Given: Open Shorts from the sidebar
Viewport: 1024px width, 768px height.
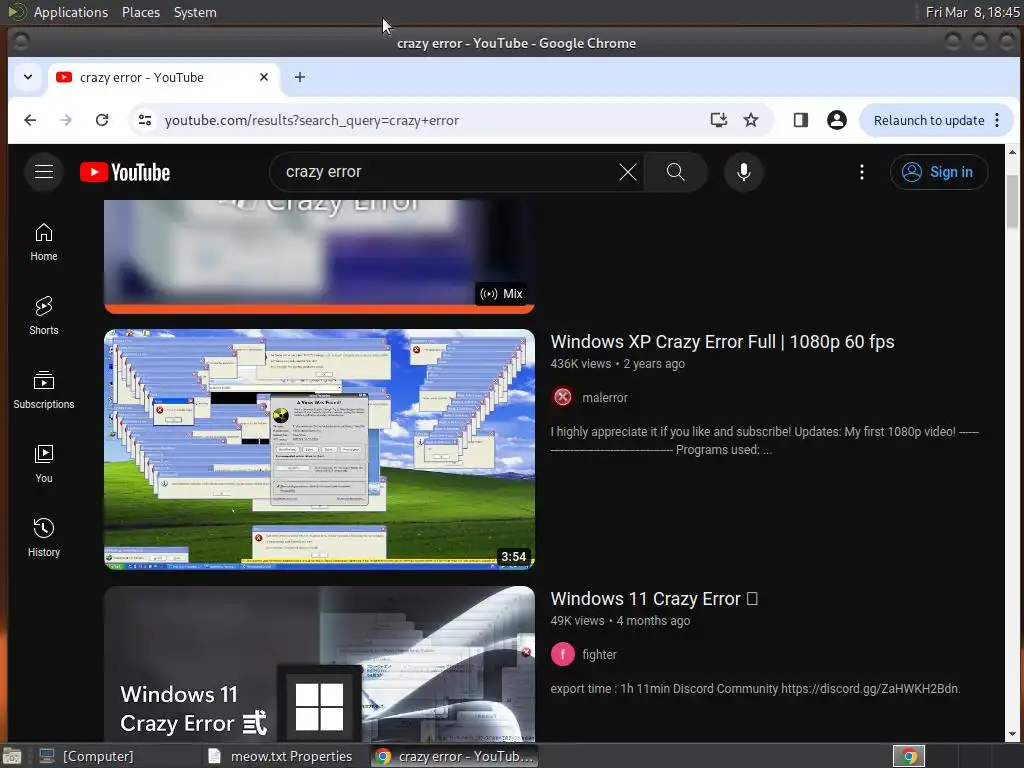Looking at the screenshot, I should 44,316.
